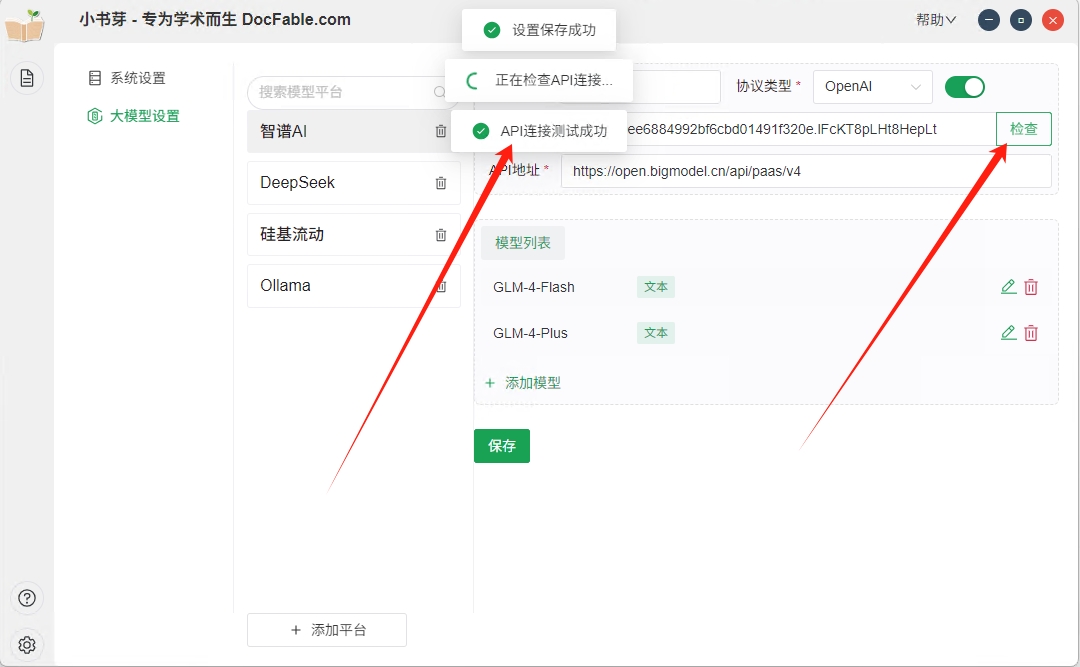Open the 协议类型 OpenAI dropdown
The height and width of the screenshot is (667, 1080).
[872, 87]
